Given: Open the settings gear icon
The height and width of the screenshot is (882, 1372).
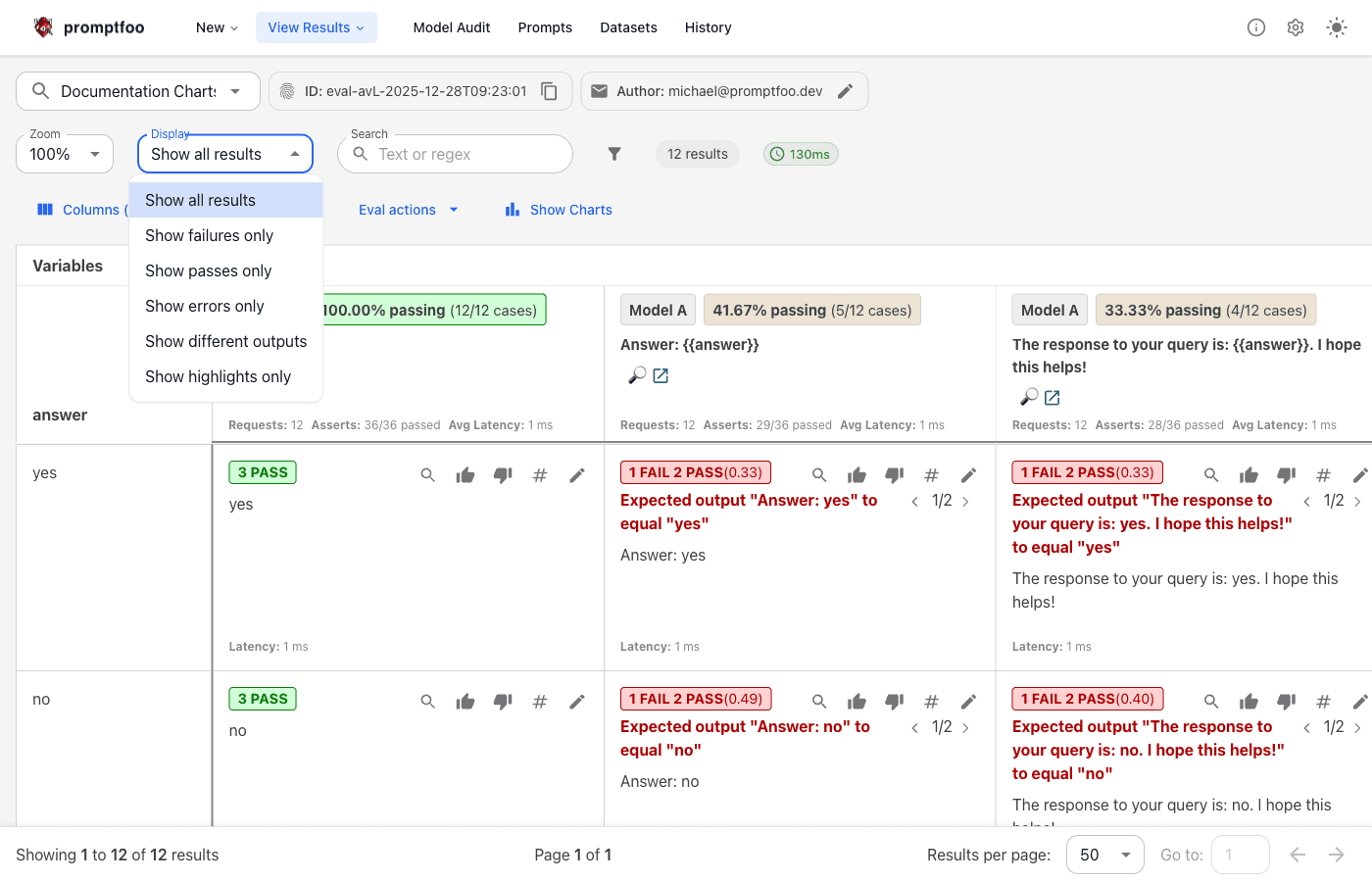Looking at the screenshot, I should pyautogui.click(x=1296, y=27).
